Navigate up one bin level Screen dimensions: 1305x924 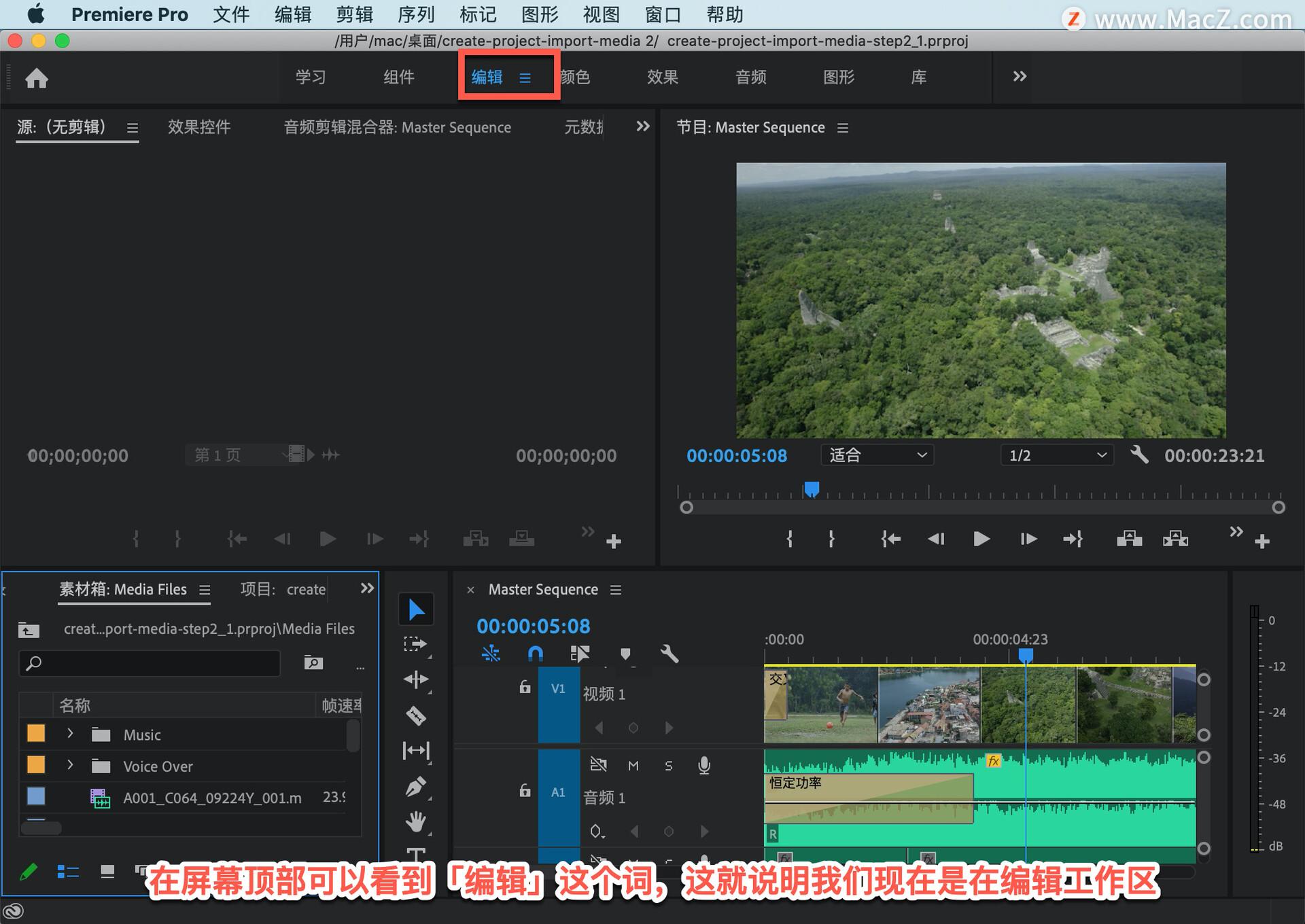pos(29,630)
